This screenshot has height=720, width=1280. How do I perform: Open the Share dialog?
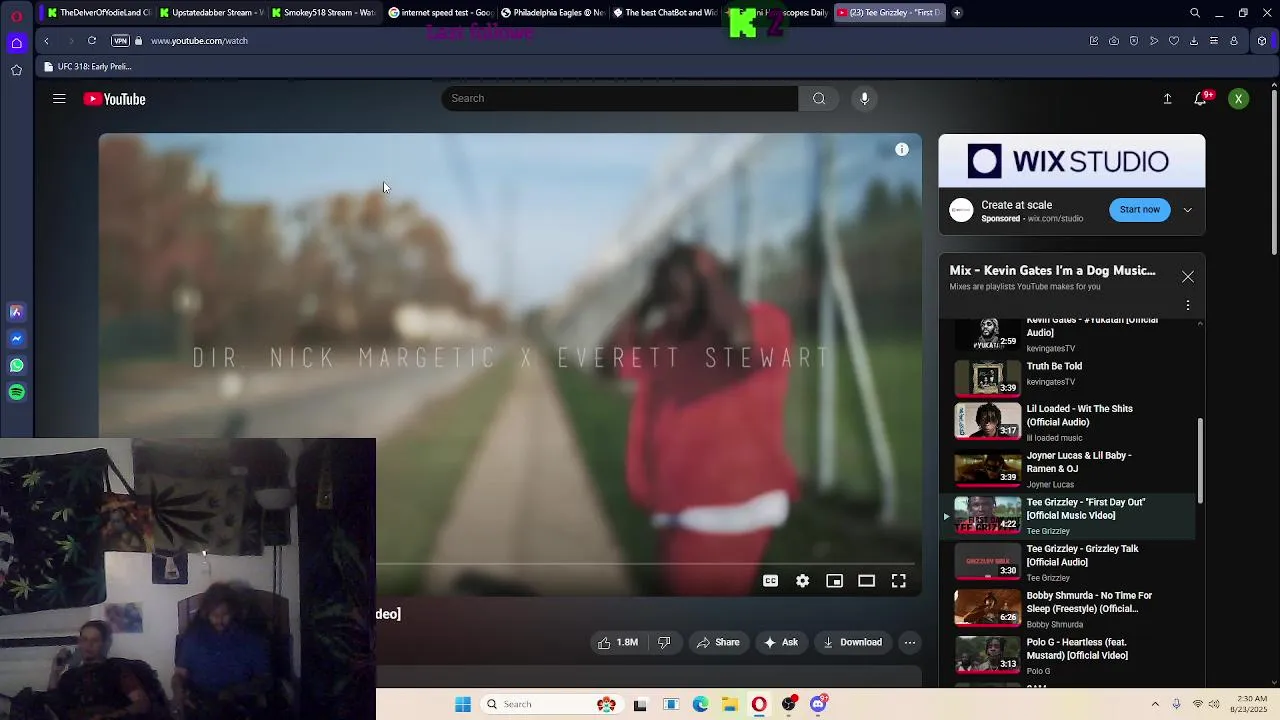pyautogui.click(x=718, y=642)
